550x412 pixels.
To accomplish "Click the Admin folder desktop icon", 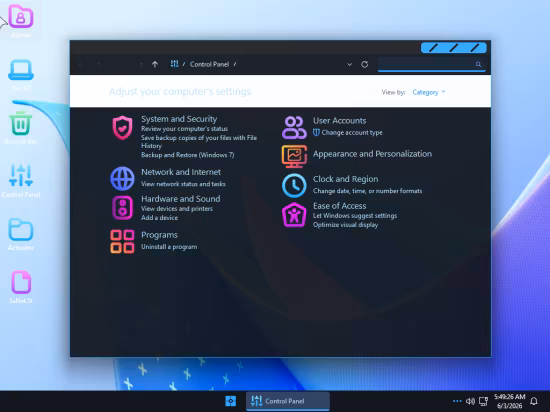I will [21, 21].
